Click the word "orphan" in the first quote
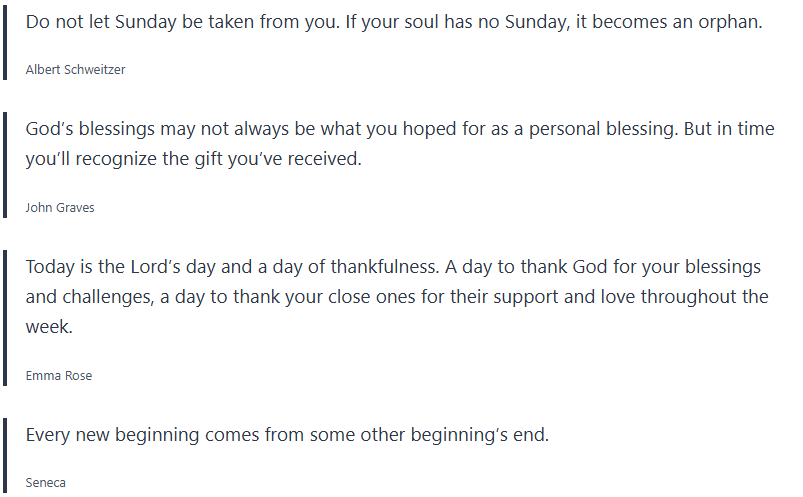803x497 pixels. point(733,22)
